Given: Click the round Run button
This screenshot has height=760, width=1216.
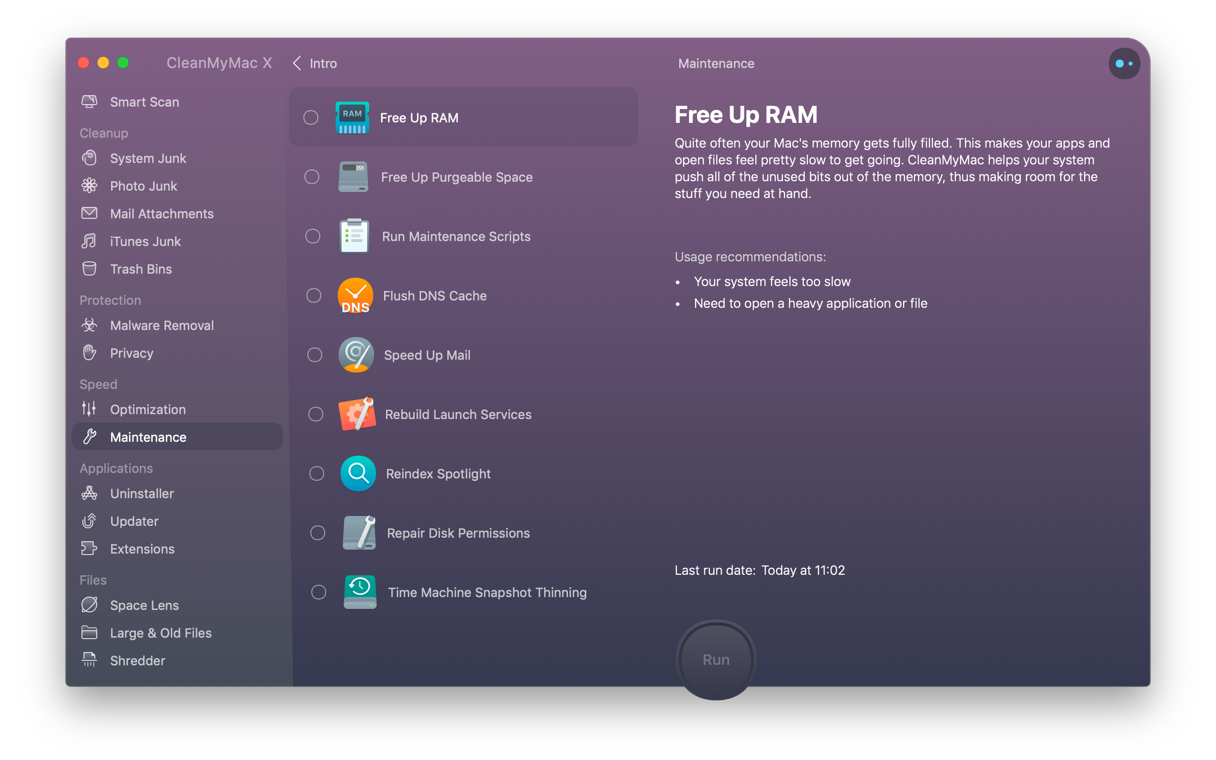Looking at the screenshot, I should point(716,660).
